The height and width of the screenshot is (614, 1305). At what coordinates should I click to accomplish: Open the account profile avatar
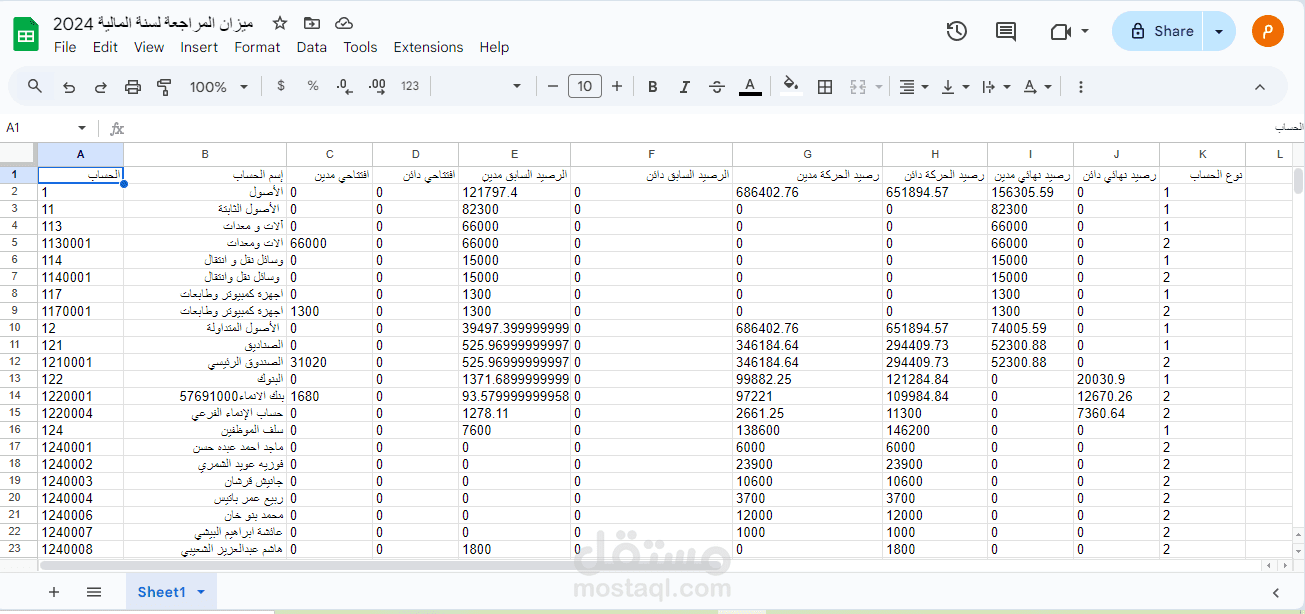point(1268,31)
